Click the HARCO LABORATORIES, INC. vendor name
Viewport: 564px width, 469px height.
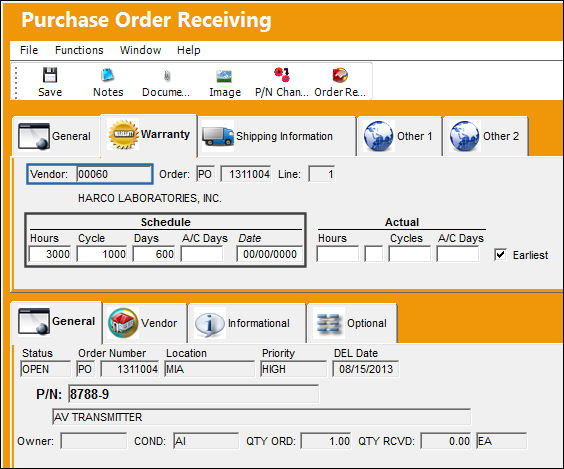click(150, 198)
